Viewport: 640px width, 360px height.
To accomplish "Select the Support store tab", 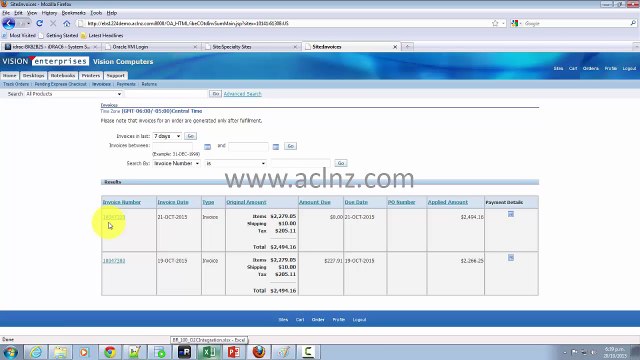I will 116,76.
